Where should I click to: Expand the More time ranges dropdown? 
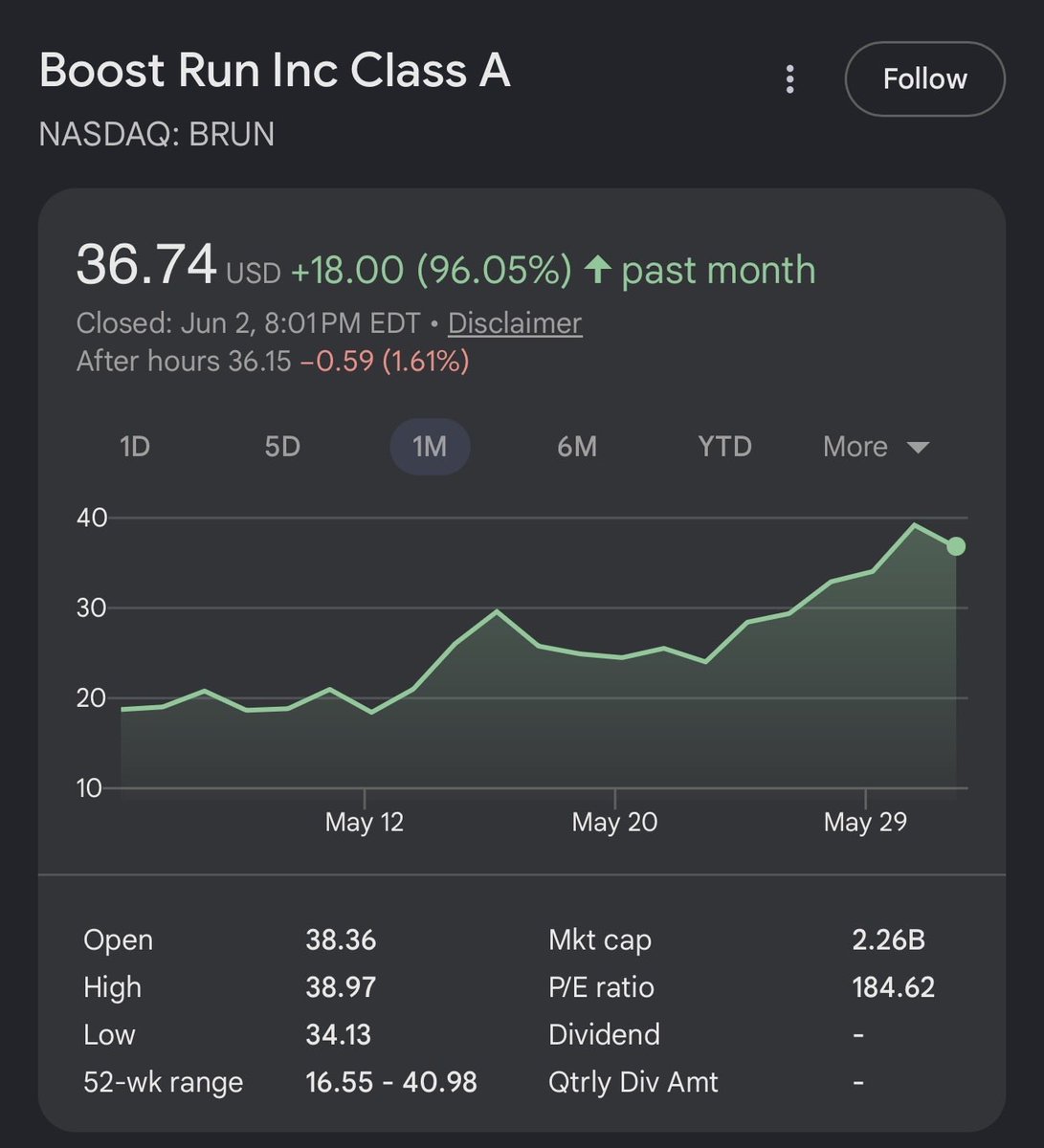[x=876, y=447]
